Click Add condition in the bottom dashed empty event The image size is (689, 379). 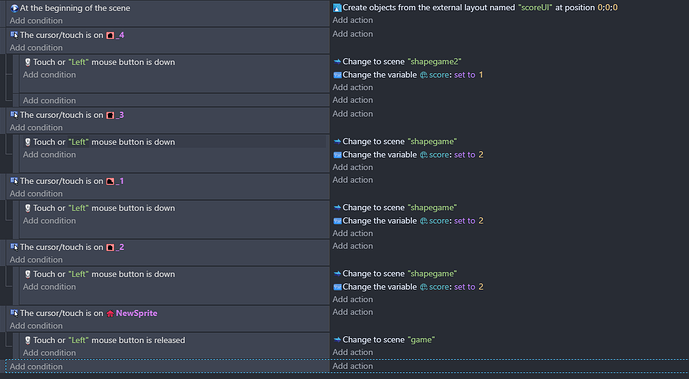coord(36,366)
